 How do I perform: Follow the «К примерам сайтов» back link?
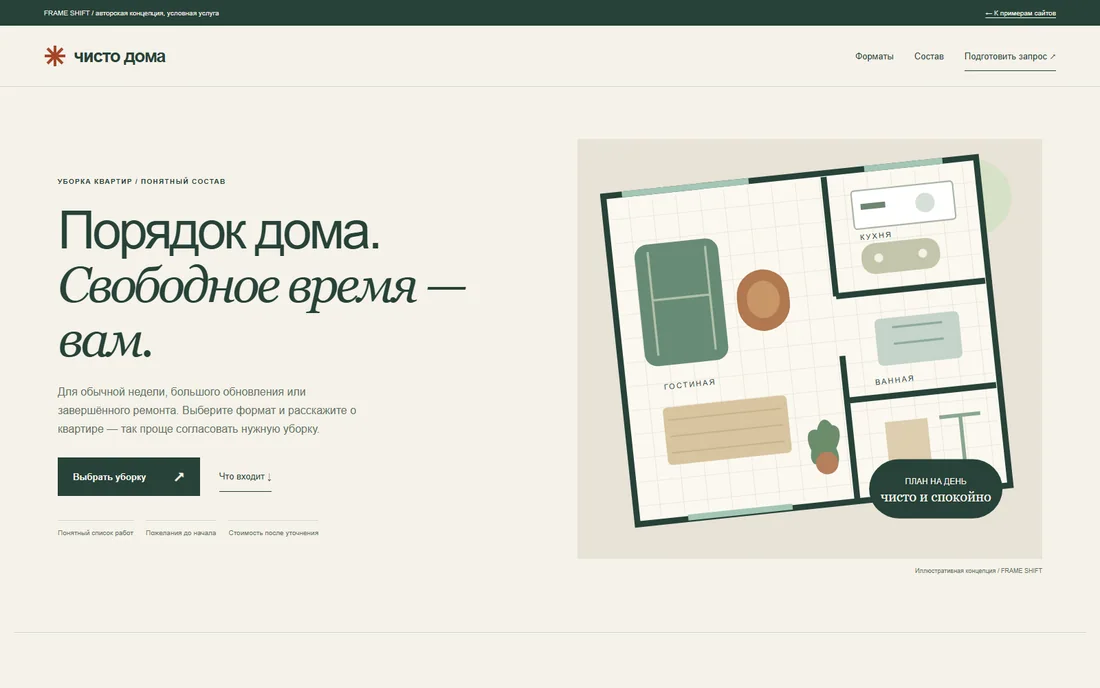pos(1020,13)
